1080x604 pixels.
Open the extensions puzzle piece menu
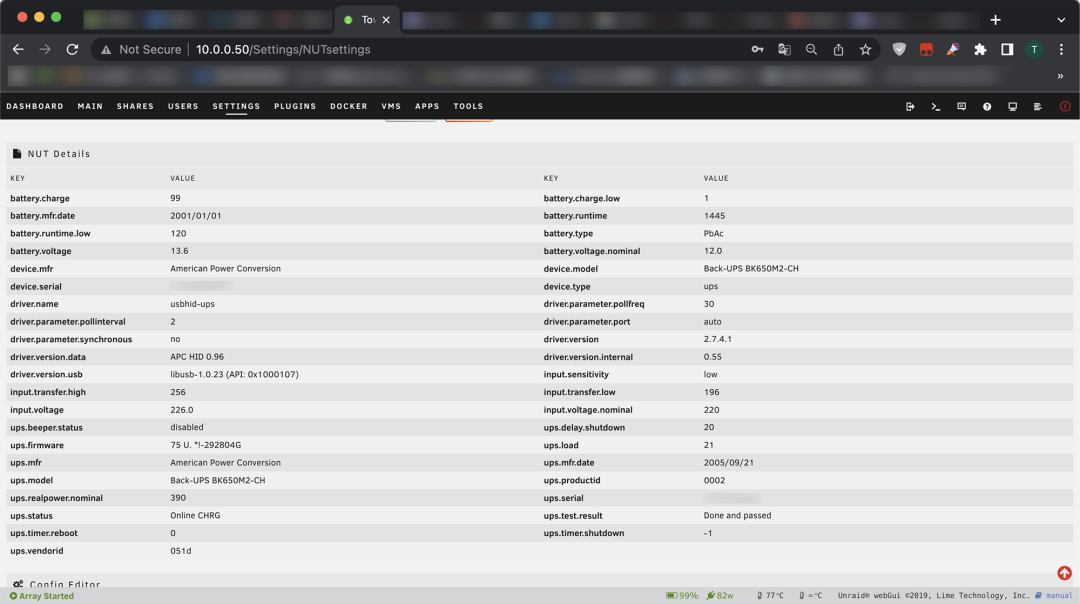(980, 50)
